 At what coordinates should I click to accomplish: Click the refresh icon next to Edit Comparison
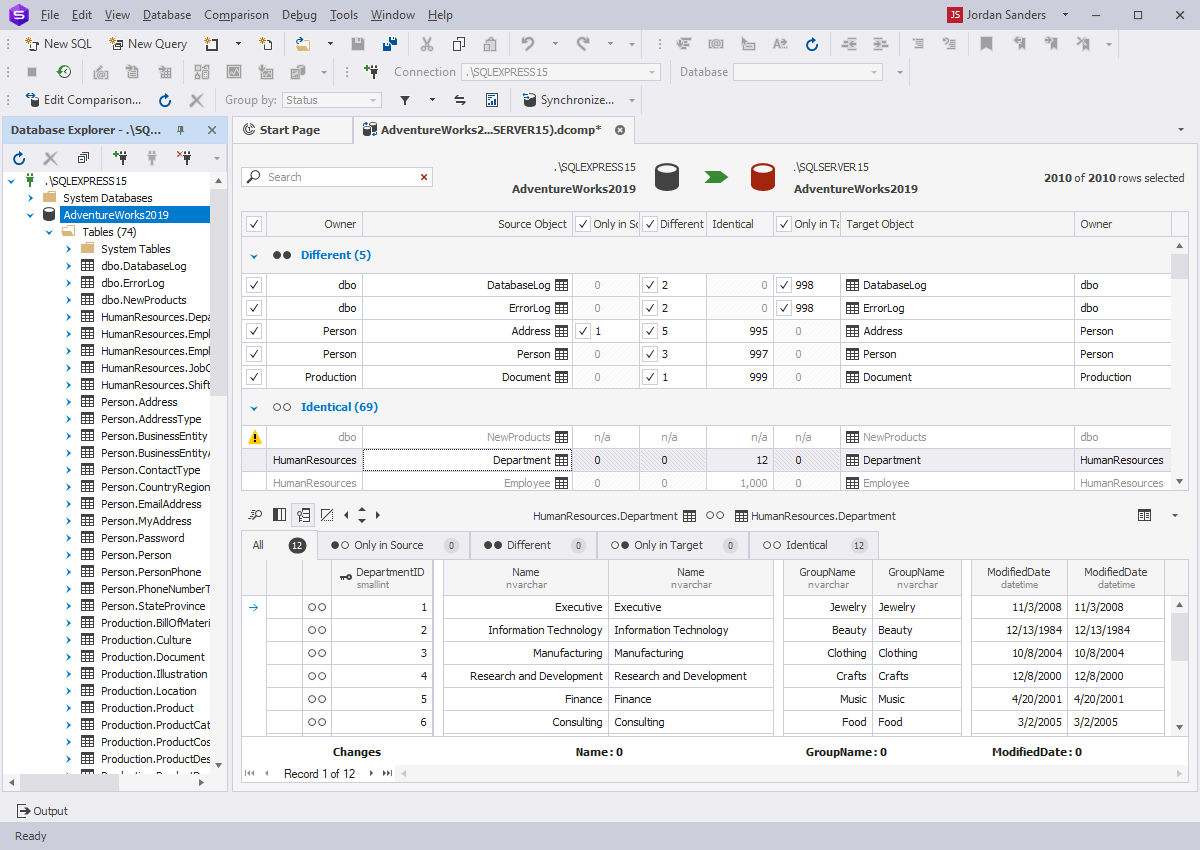tap(165, 100)
